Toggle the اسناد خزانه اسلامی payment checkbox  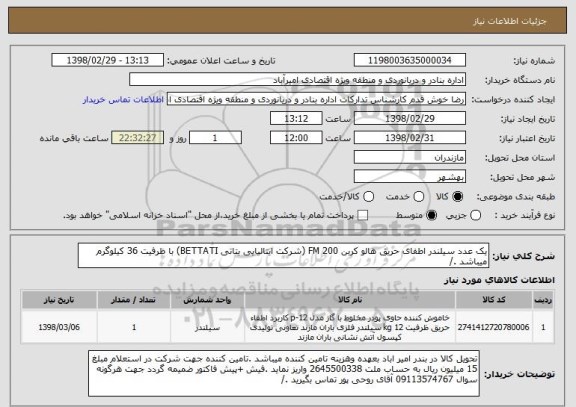363,216
